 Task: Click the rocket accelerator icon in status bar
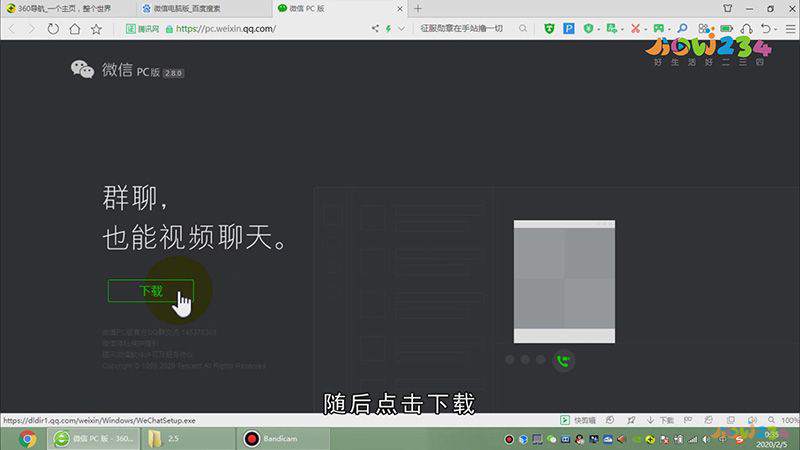coord(631,420)
